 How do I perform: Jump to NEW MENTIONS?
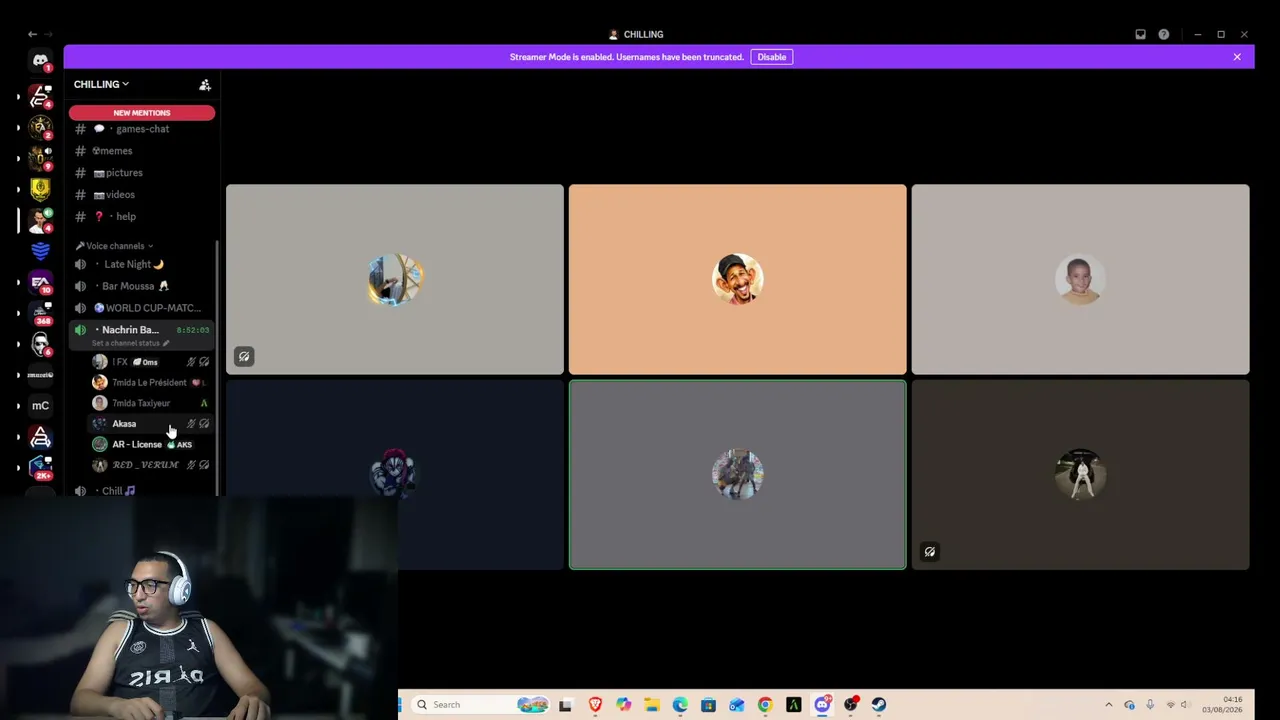point(142,113)
